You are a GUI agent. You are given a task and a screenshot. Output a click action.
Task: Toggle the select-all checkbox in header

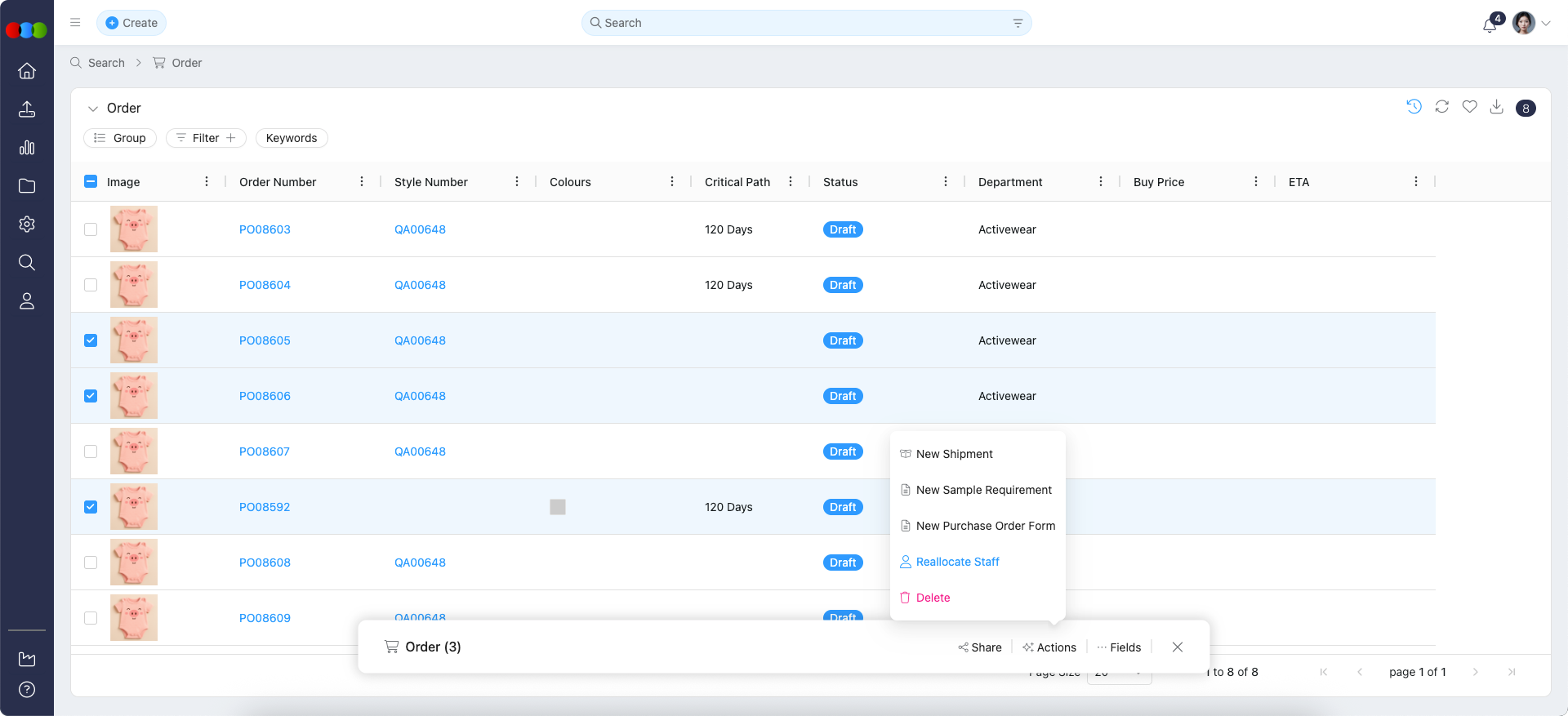(91, 182)
